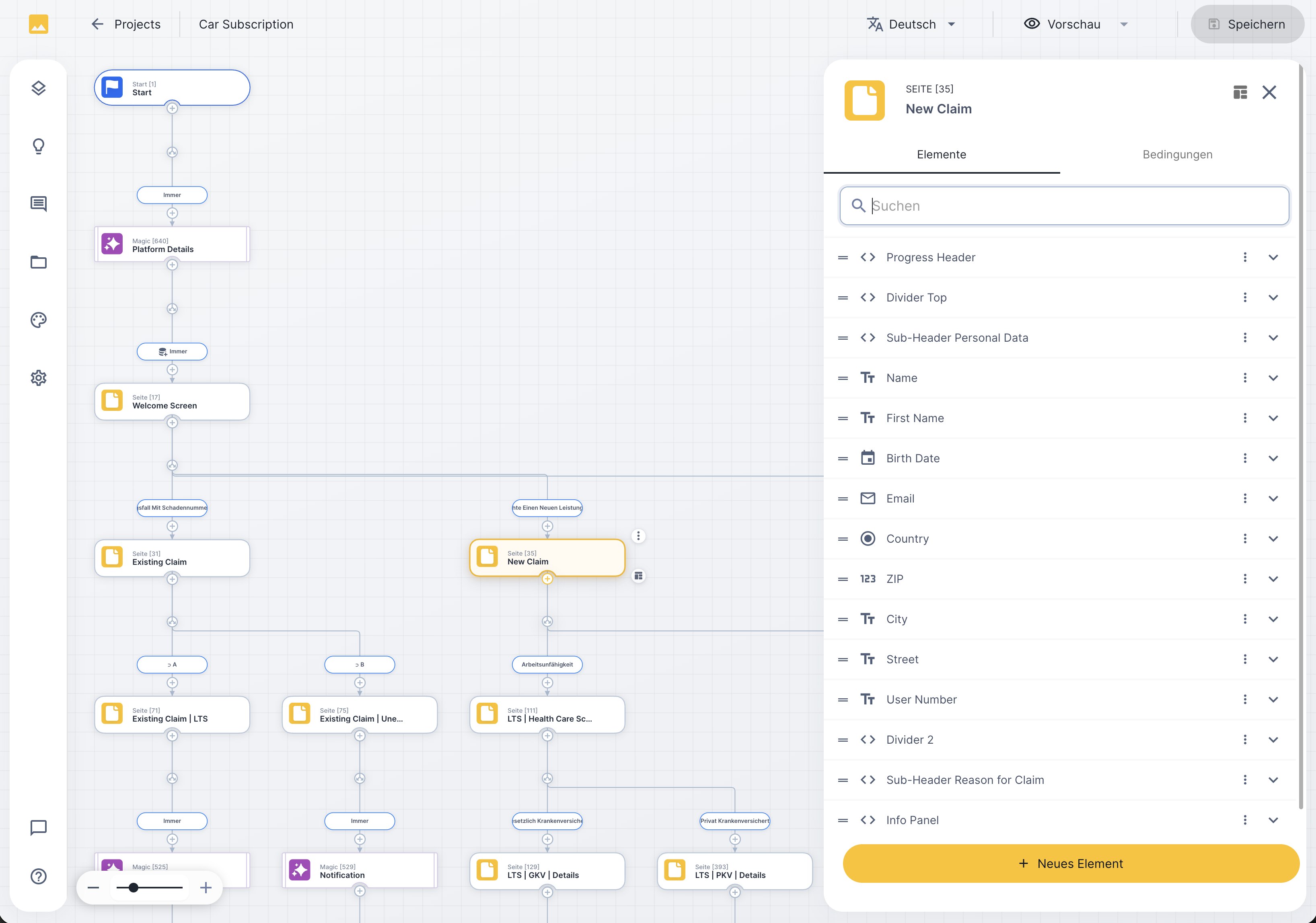Click the zoom out minus icon
This screenshot has height=923, width=1316.
pyautogui.click(x=93, y=888)
